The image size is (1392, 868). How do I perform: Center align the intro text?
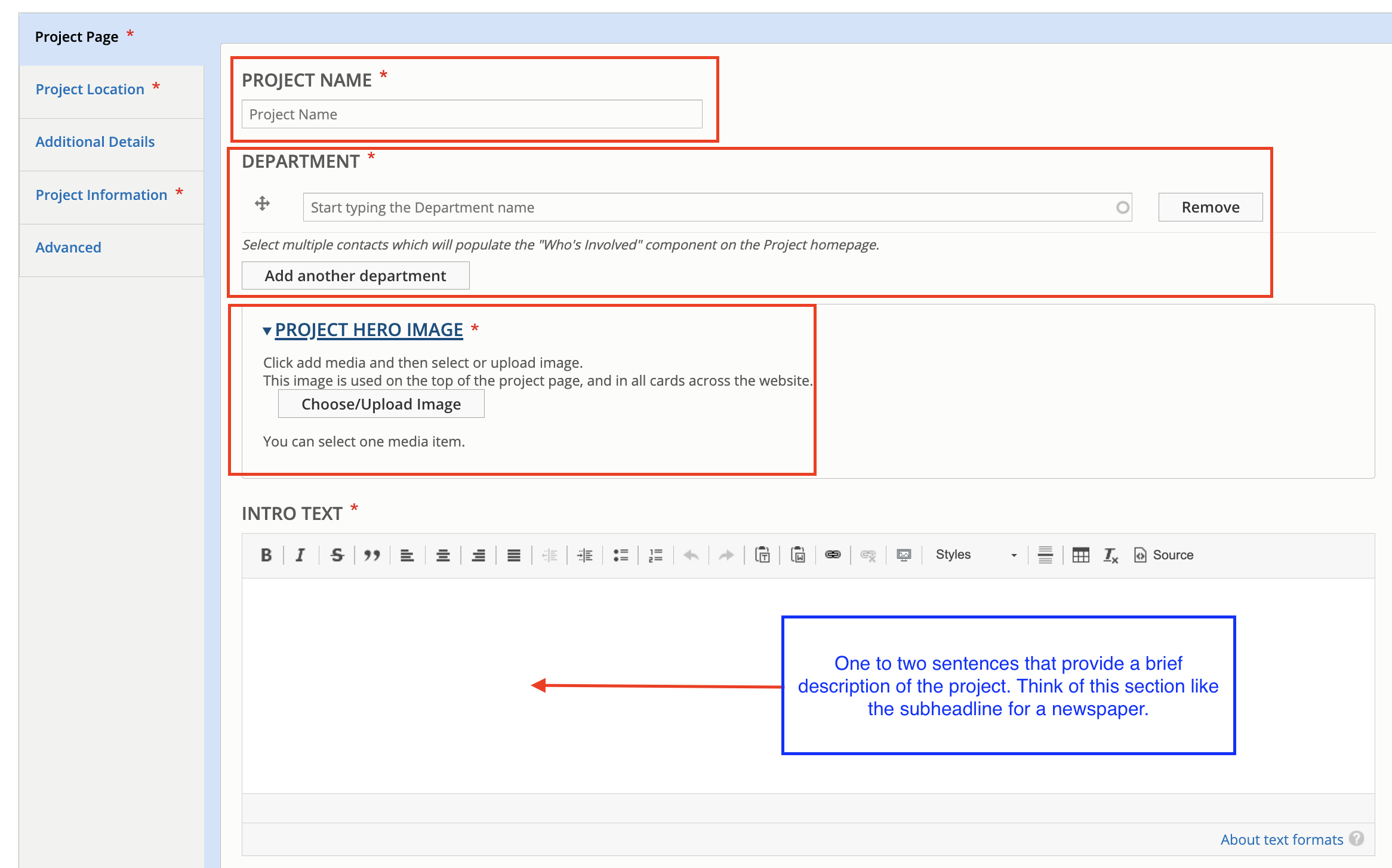tap(443, 555)
